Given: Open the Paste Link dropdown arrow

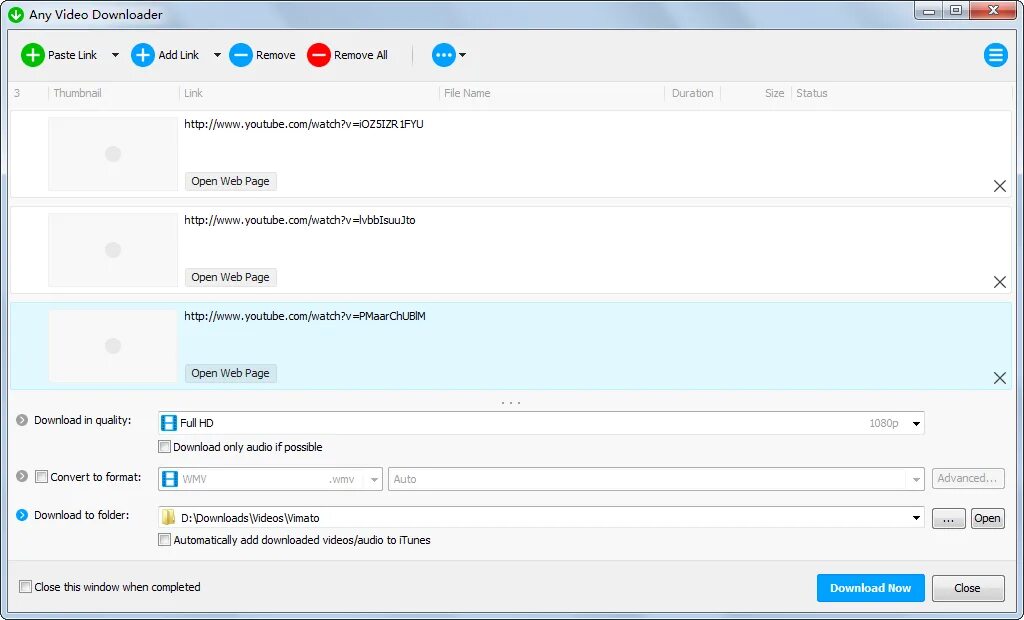Looking at the screenshot, I should [x=115, y=55].
